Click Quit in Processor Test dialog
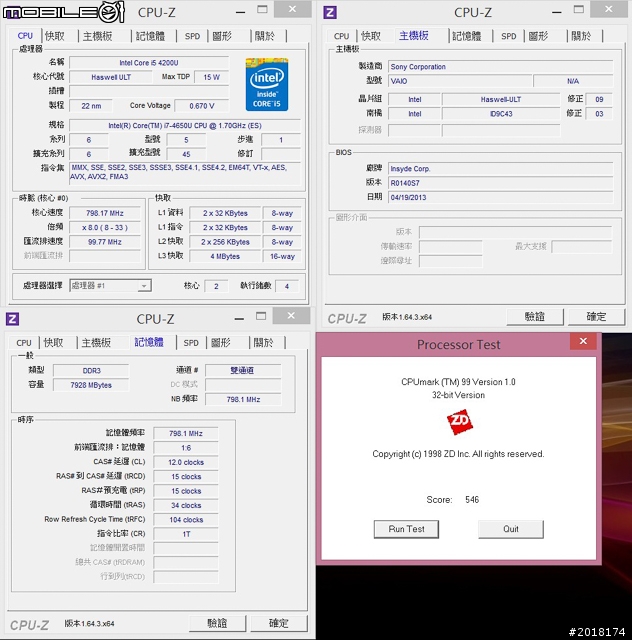 click(x=511, y=529)
